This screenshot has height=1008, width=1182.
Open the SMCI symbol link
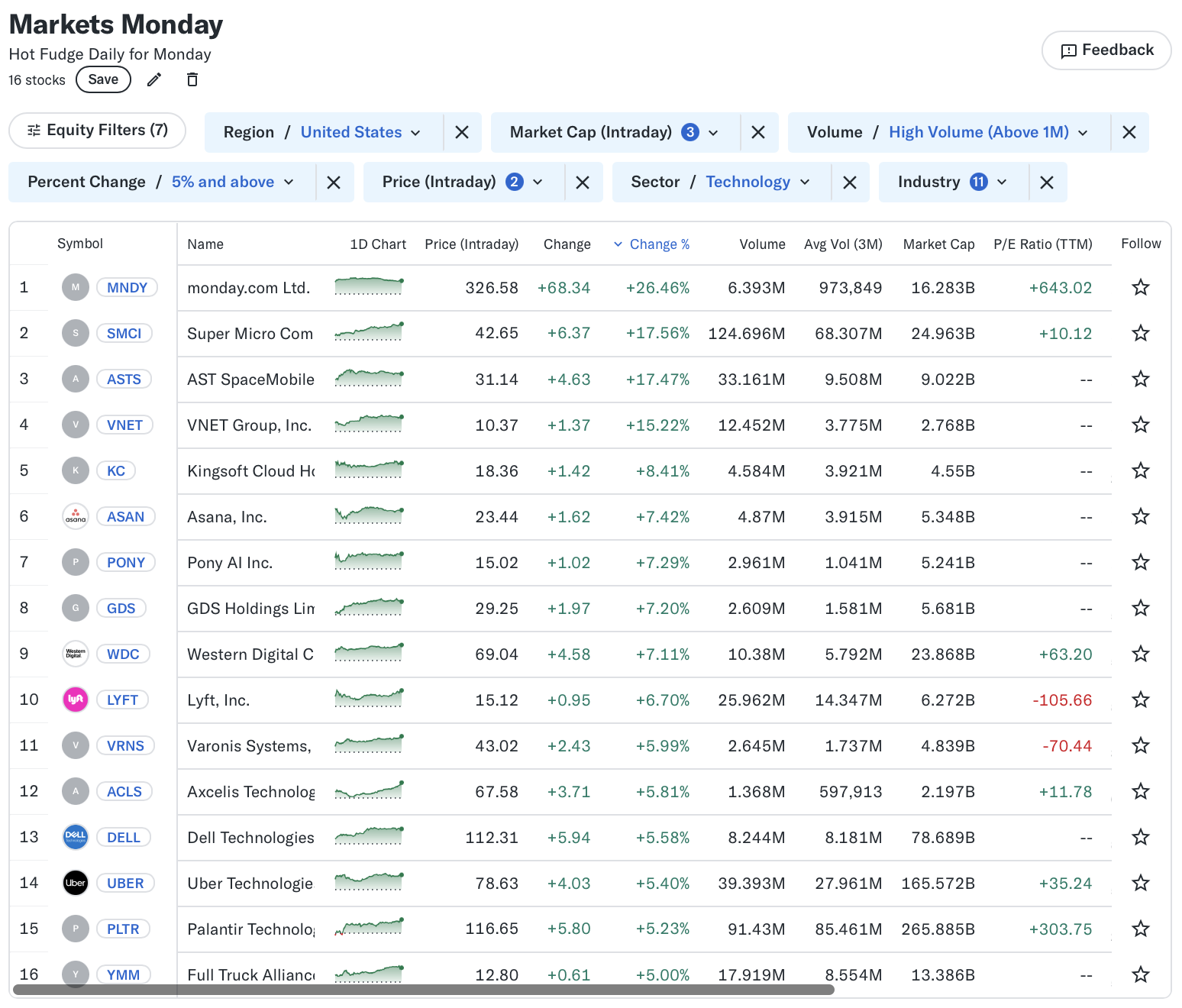[x=124, y=333]
